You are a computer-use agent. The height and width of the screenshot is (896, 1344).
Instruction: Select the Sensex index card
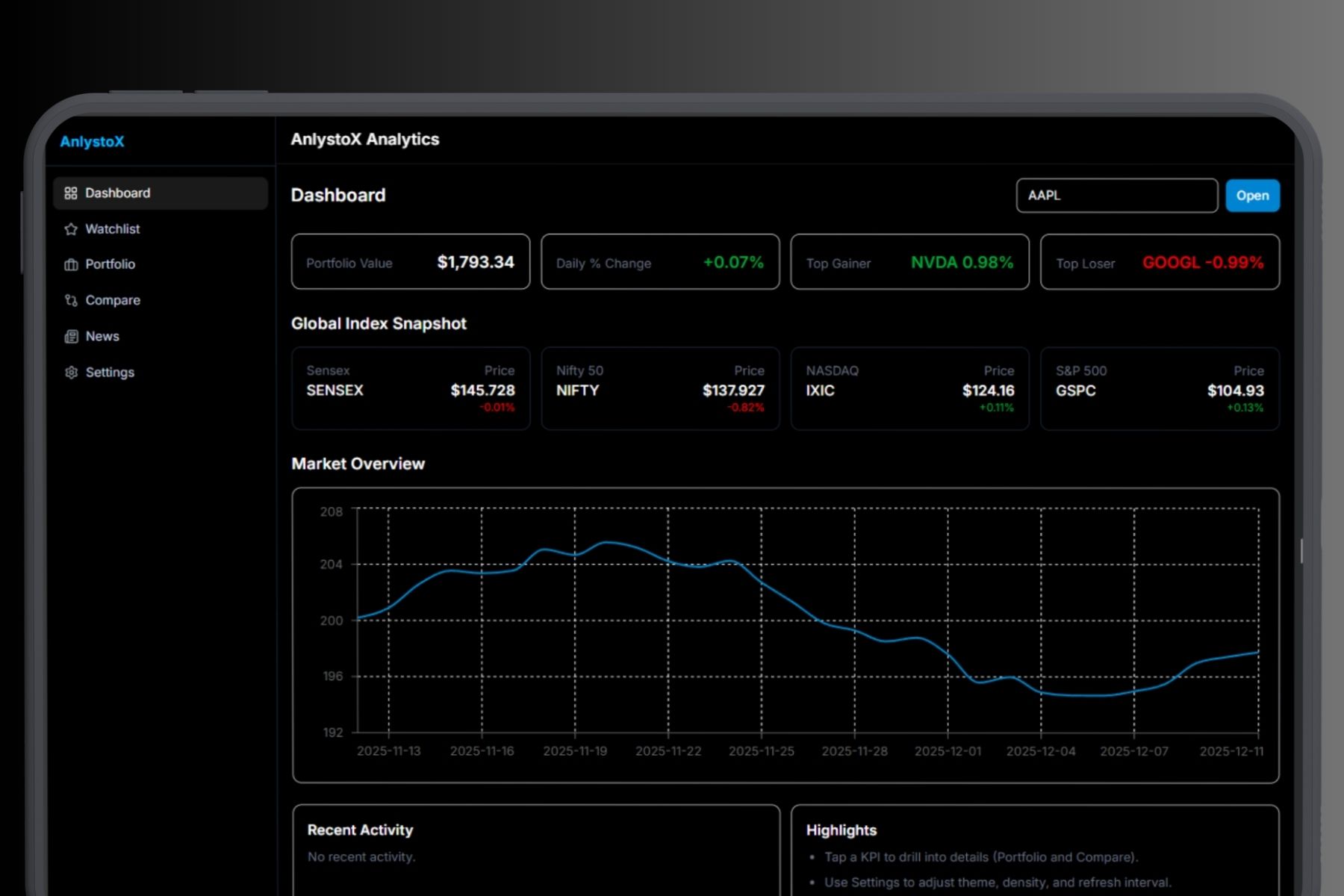410,388
